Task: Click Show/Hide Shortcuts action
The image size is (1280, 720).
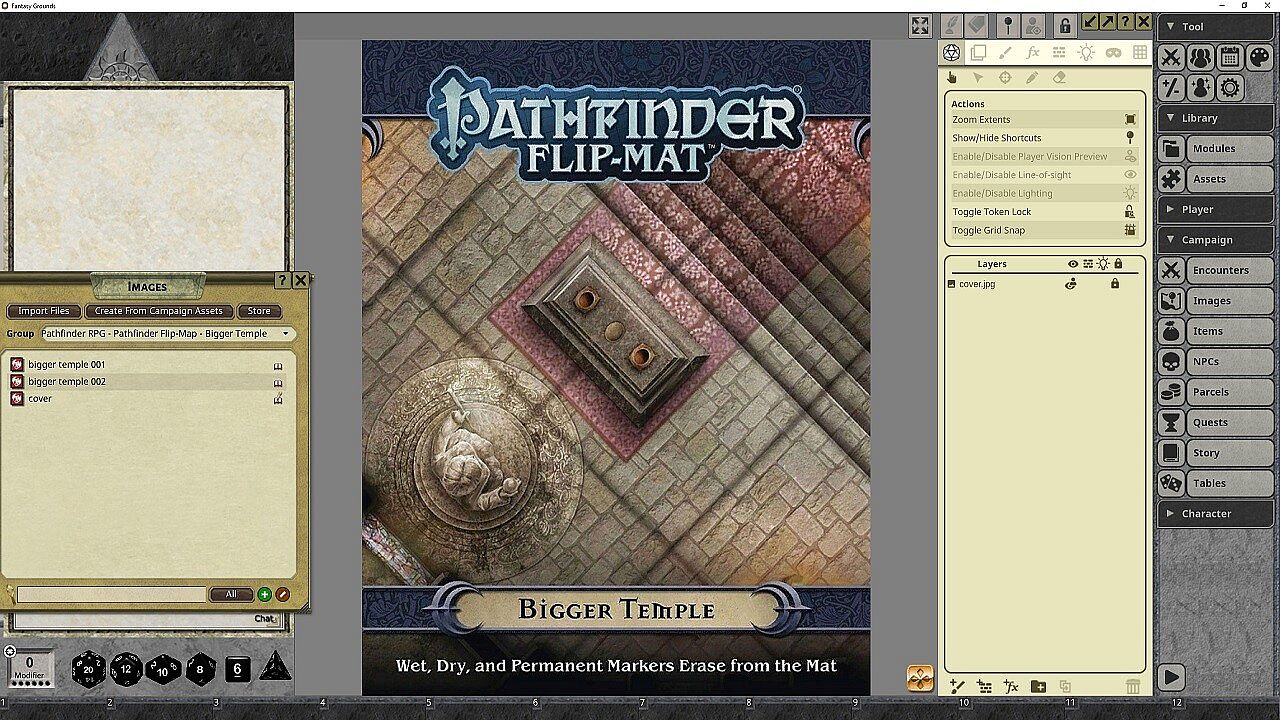Action: [x=1044, y=138]
